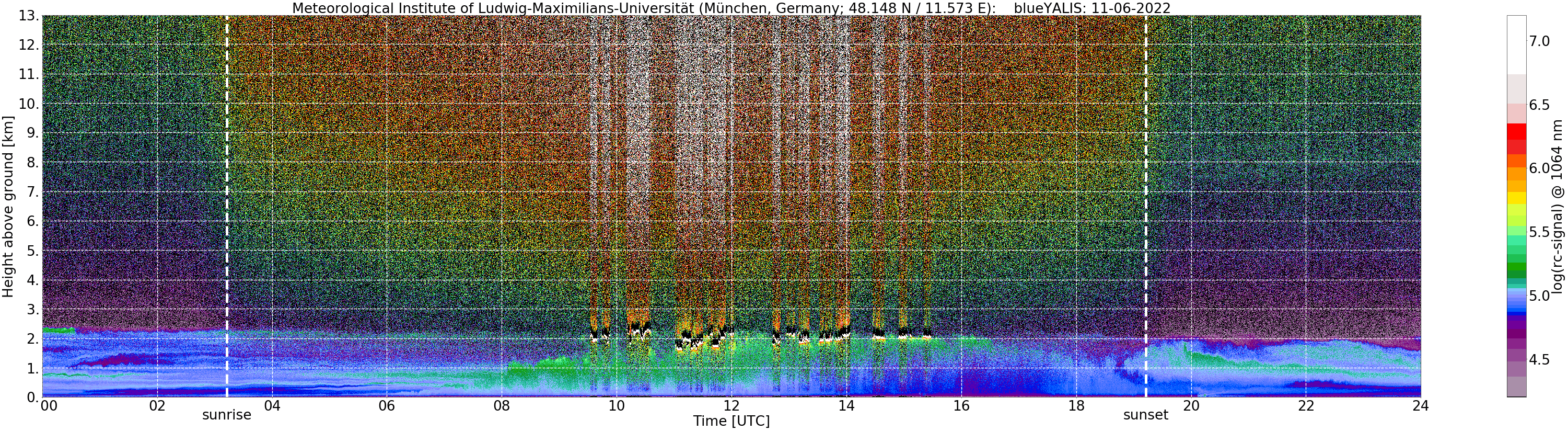Click the y-axis tick label '0.'

(x=33, y=397)
